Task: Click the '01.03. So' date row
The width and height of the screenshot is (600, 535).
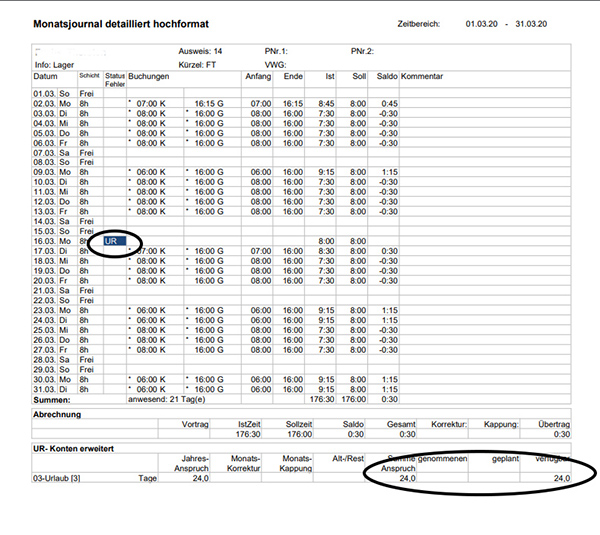Action: (x=52, y=94)
